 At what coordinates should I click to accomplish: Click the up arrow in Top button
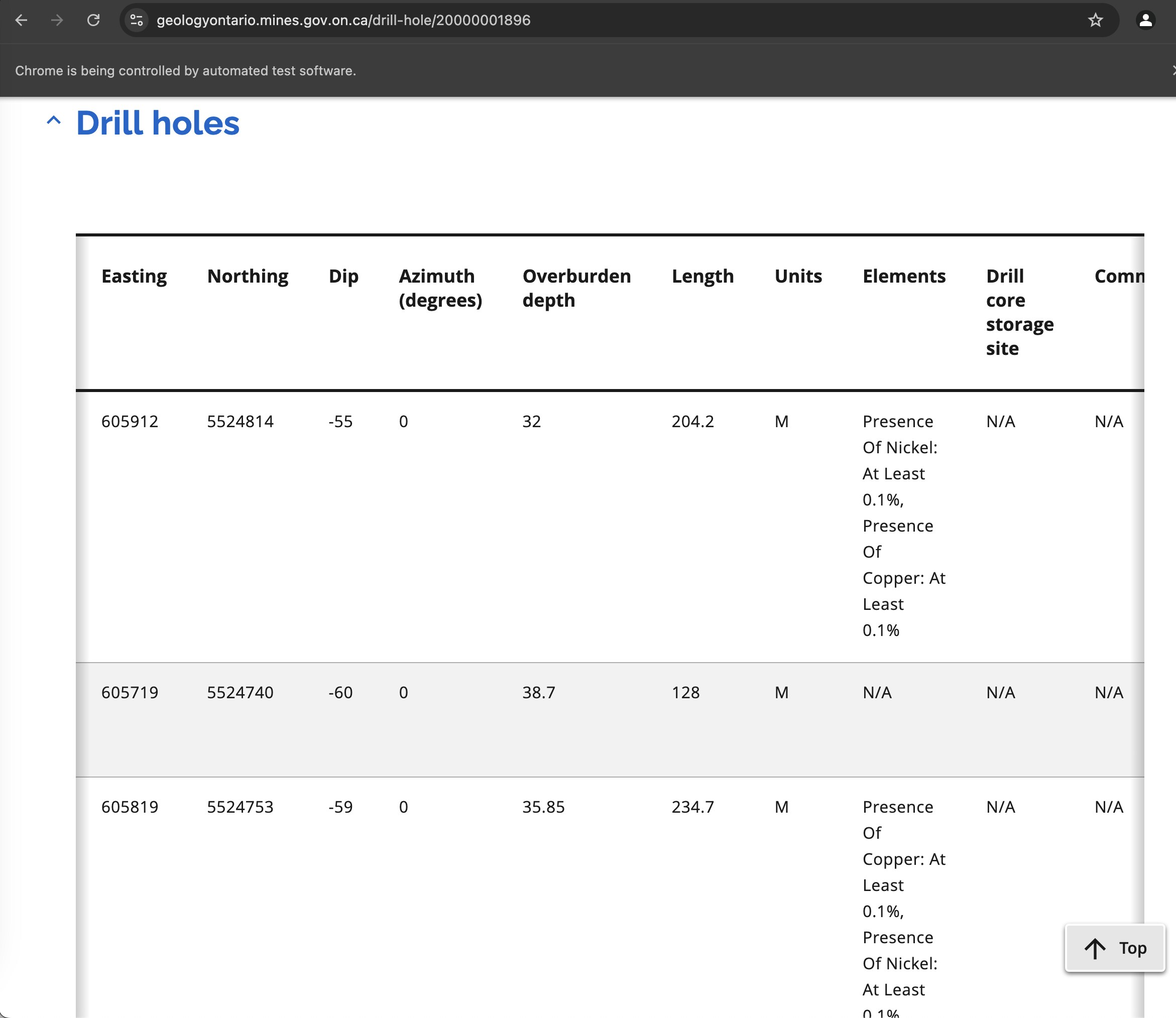pos(1094,948)
